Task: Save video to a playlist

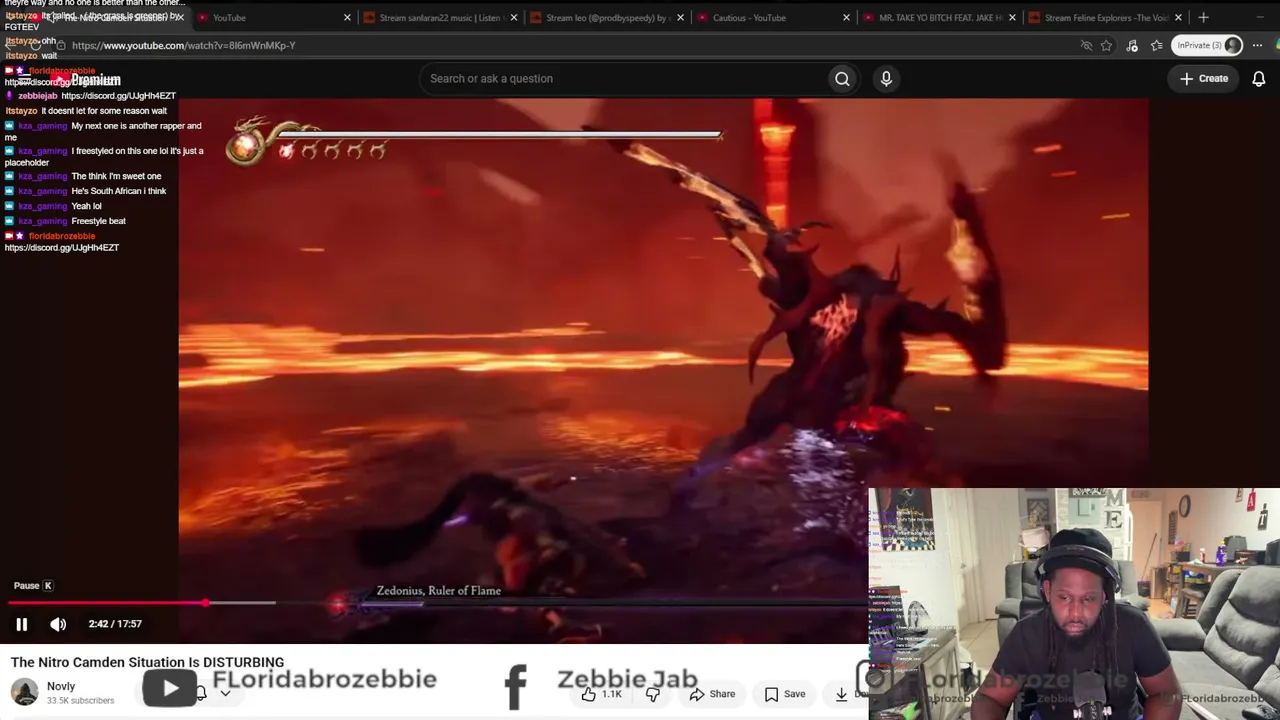Action: tap(785, 694)
